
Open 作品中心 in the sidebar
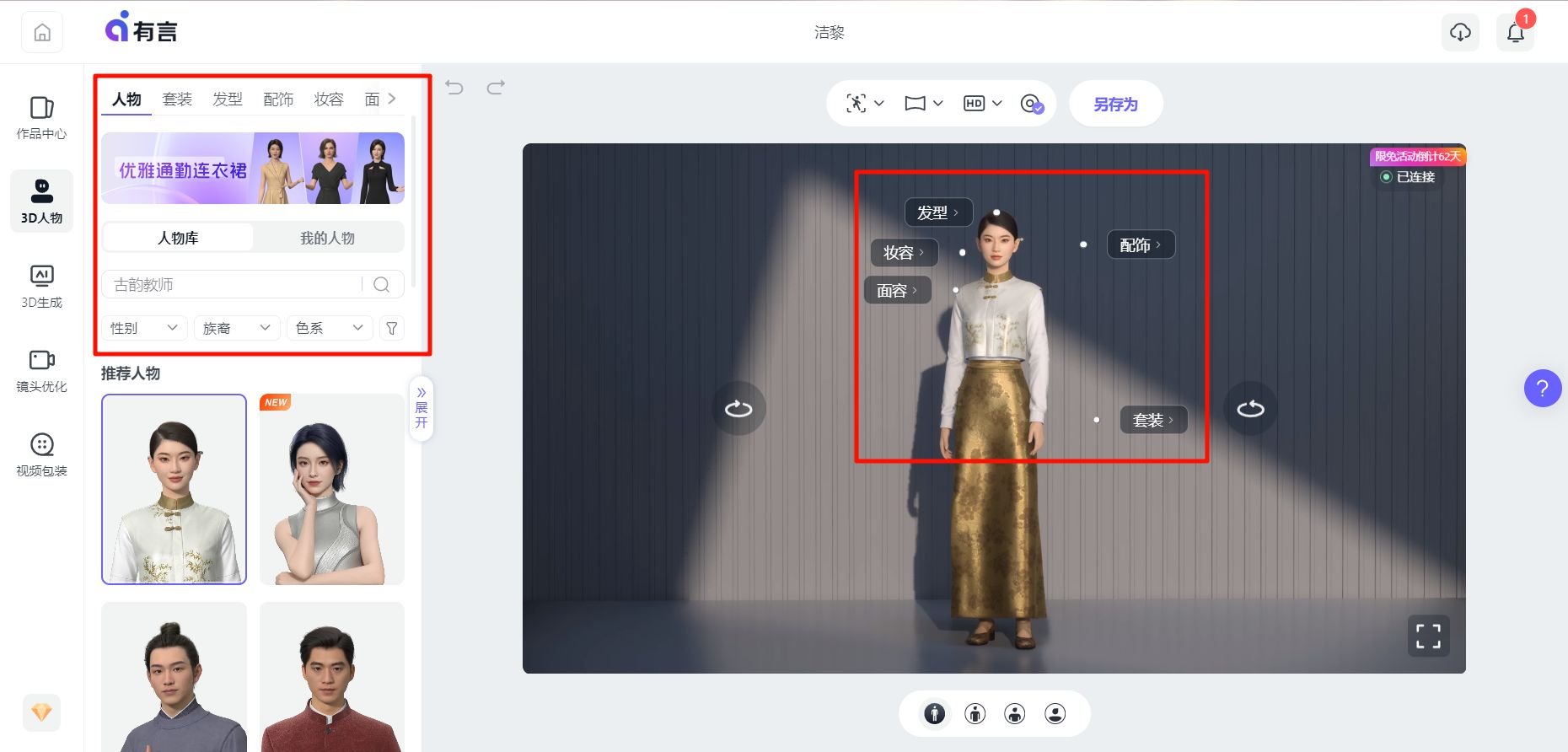[41, 117]
